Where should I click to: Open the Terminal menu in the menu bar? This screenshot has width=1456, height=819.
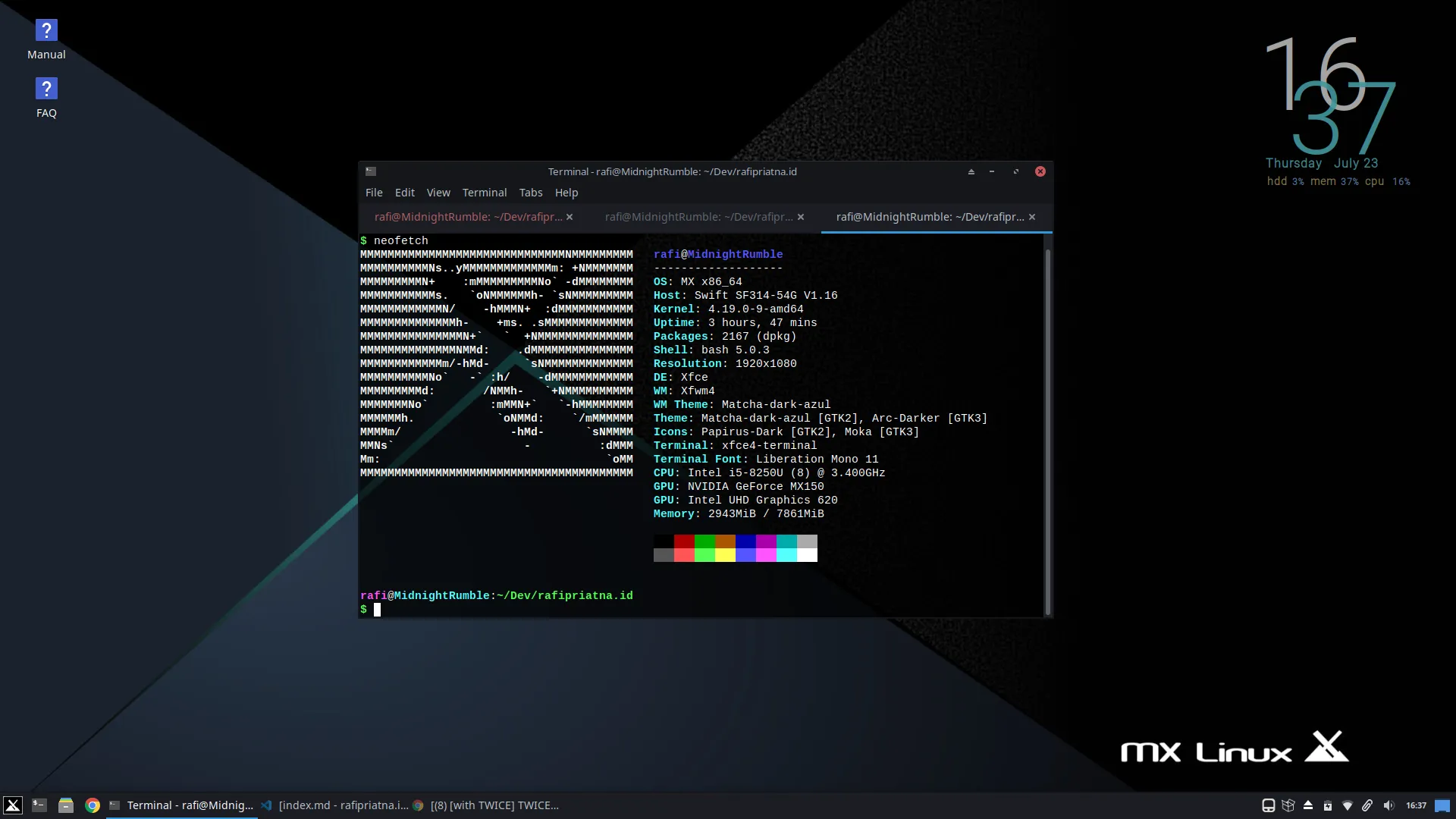[x=485, y=193]
